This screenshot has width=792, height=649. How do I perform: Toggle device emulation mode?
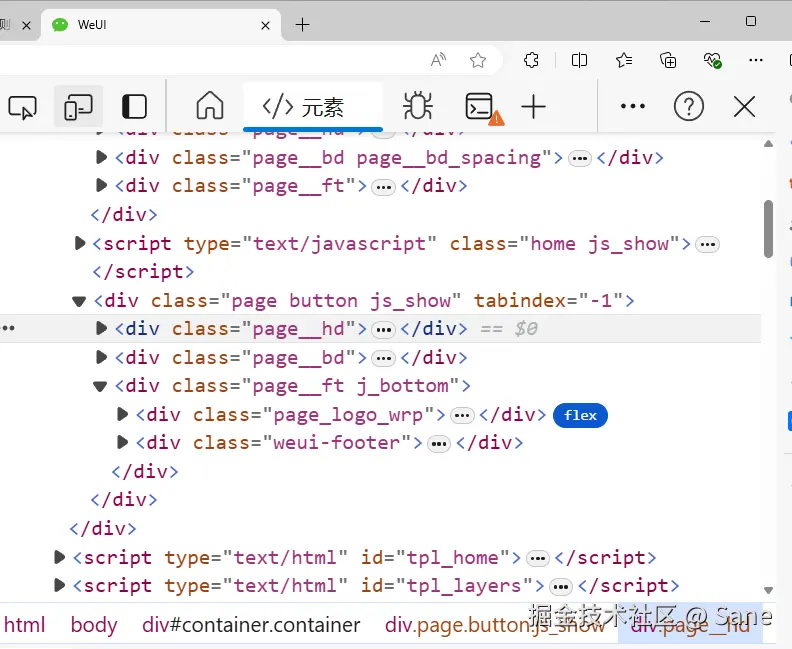tap(78, 107)
